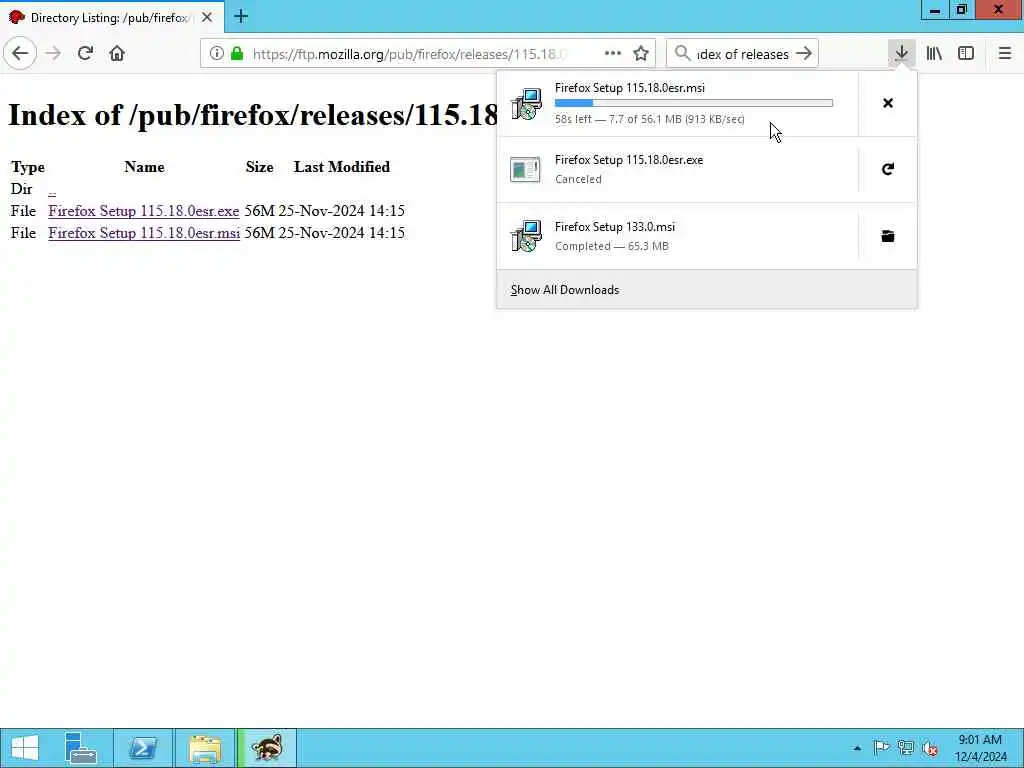Image resolution: width=1024 pixels, height=768 pixels.
Task: Open the hamburger application menu
Action: point(1005,54)
